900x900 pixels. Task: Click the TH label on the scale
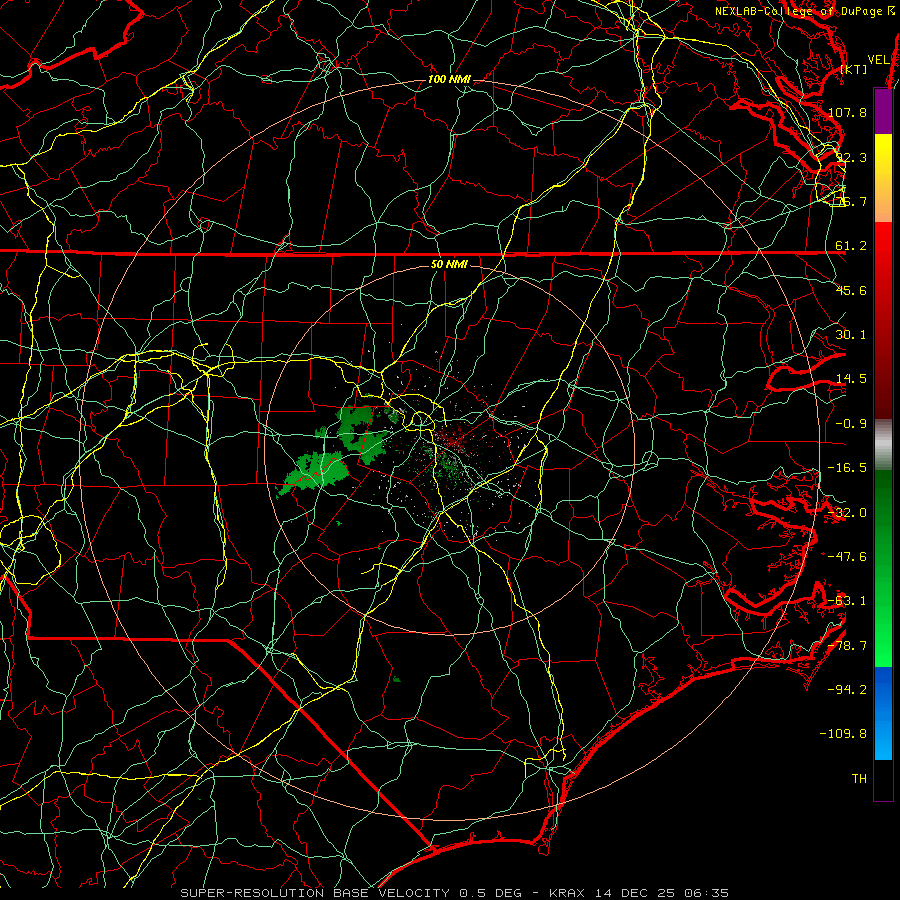859,779
